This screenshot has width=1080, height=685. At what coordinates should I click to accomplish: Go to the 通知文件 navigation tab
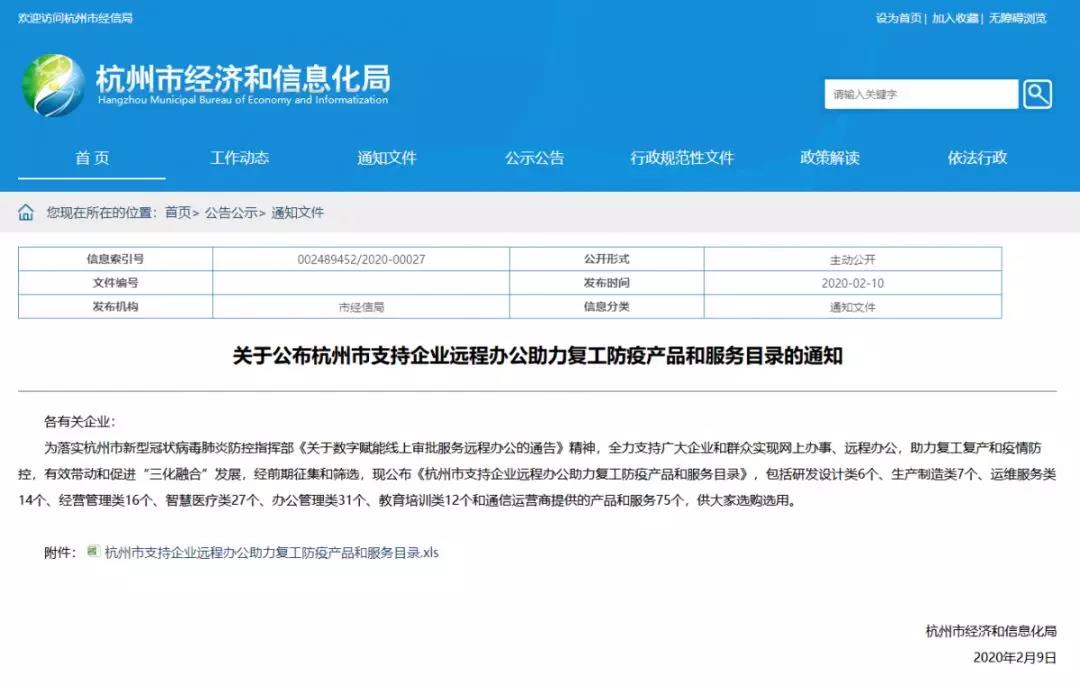point(387,158)
